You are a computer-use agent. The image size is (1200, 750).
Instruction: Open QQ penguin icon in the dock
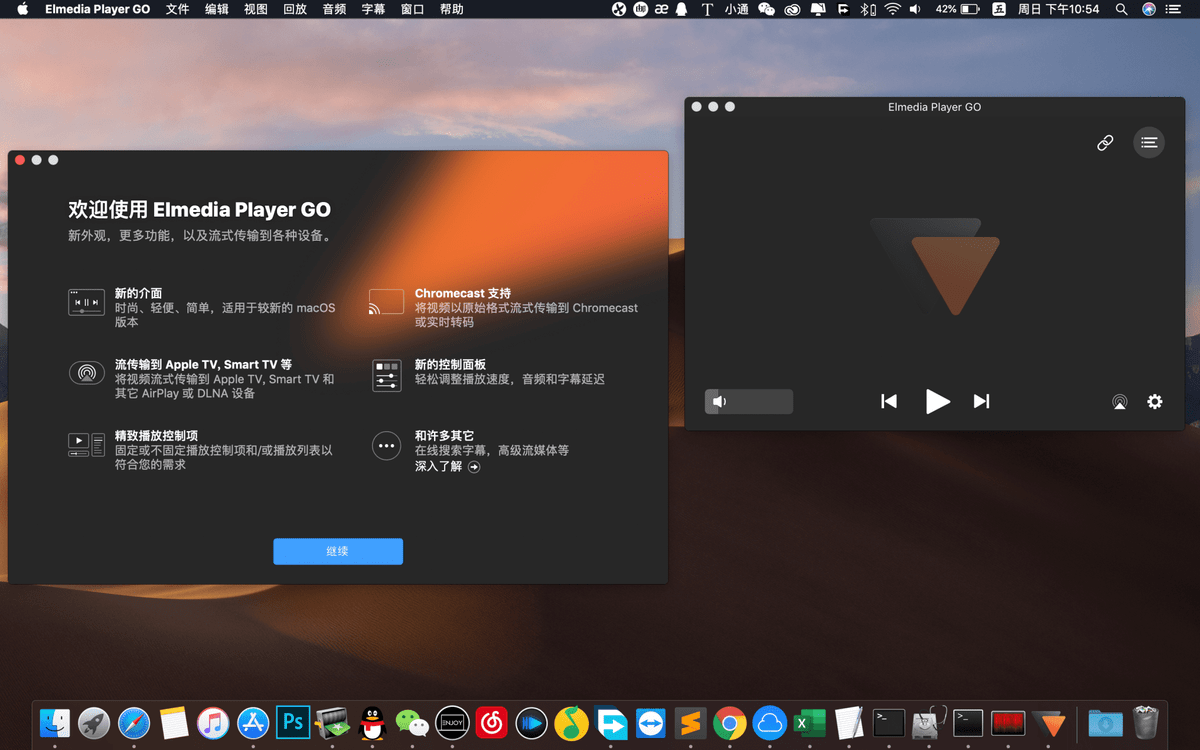click(x=372, y=722)
